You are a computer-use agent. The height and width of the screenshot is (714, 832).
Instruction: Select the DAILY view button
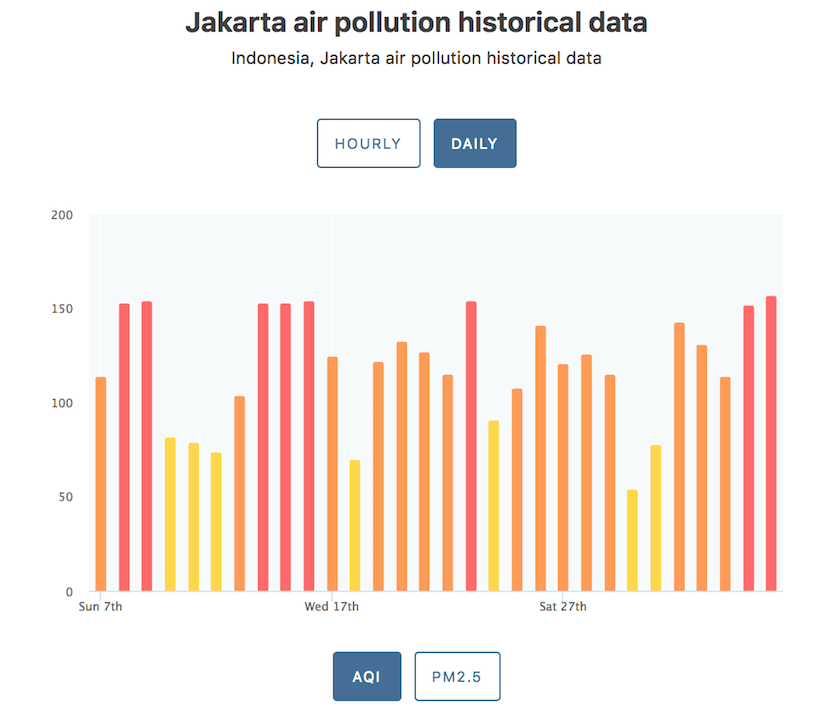(475, 143)
